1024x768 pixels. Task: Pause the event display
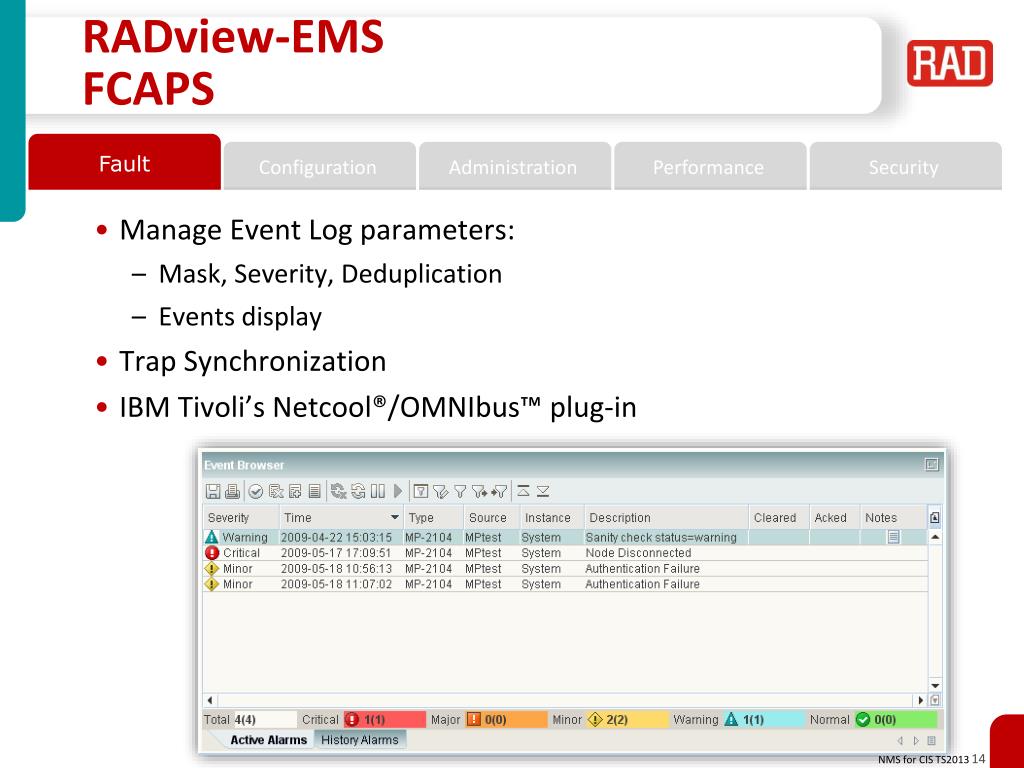(377, 491)
